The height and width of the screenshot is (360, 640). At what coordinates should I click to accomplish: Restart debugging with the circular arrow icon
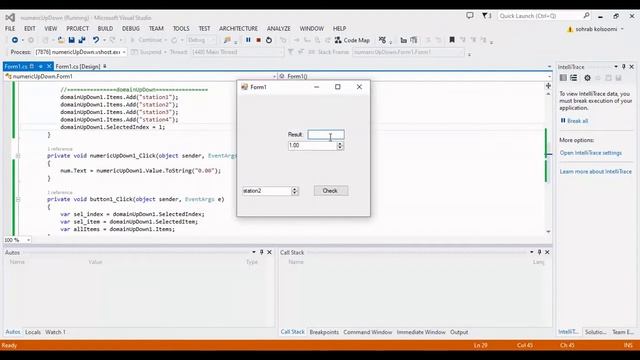[x=269, y=40]
